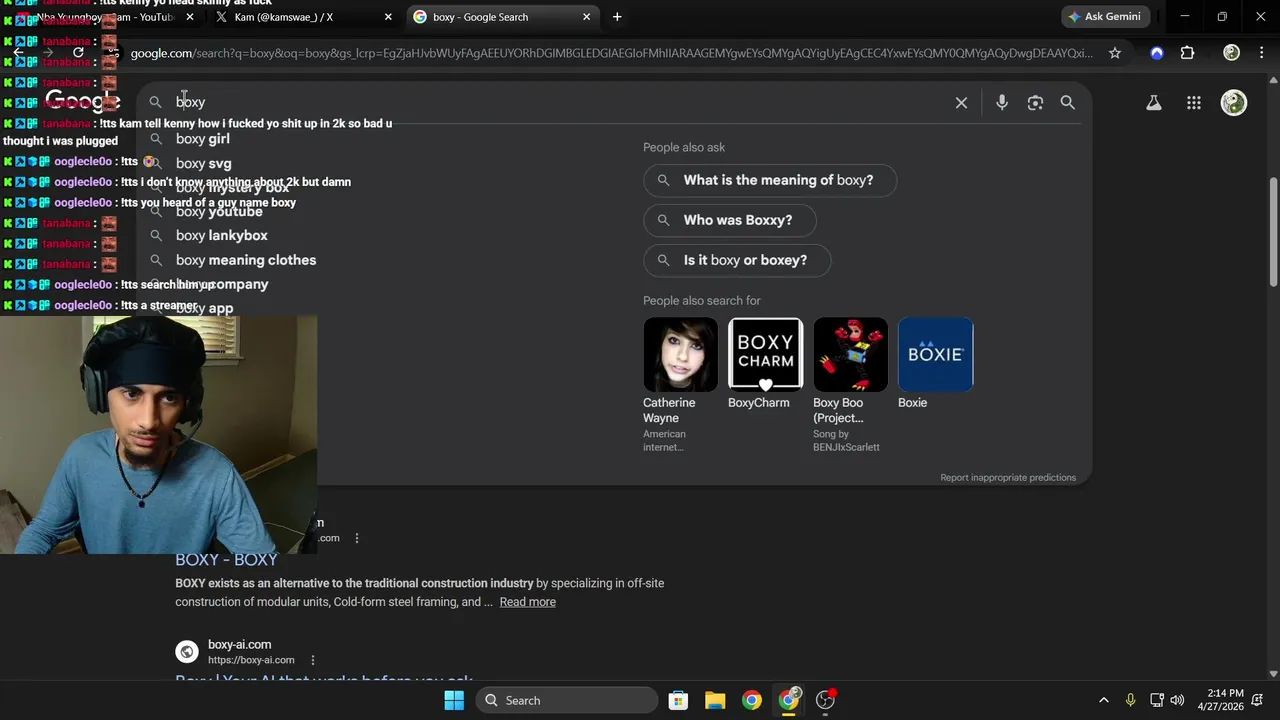Select the 'boxy meaning clothes' suggestion
Image resolution: width=1280 pixels, height=720 pixels.
click(x=246, y=260)
